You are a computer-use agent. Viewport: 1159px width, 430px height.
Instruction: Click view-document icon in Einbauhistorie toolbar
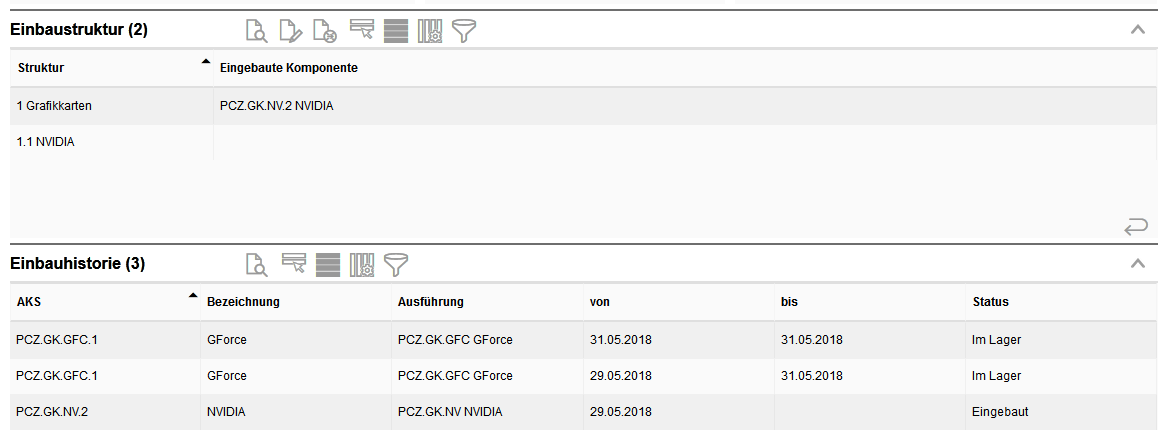coord(257,265)
